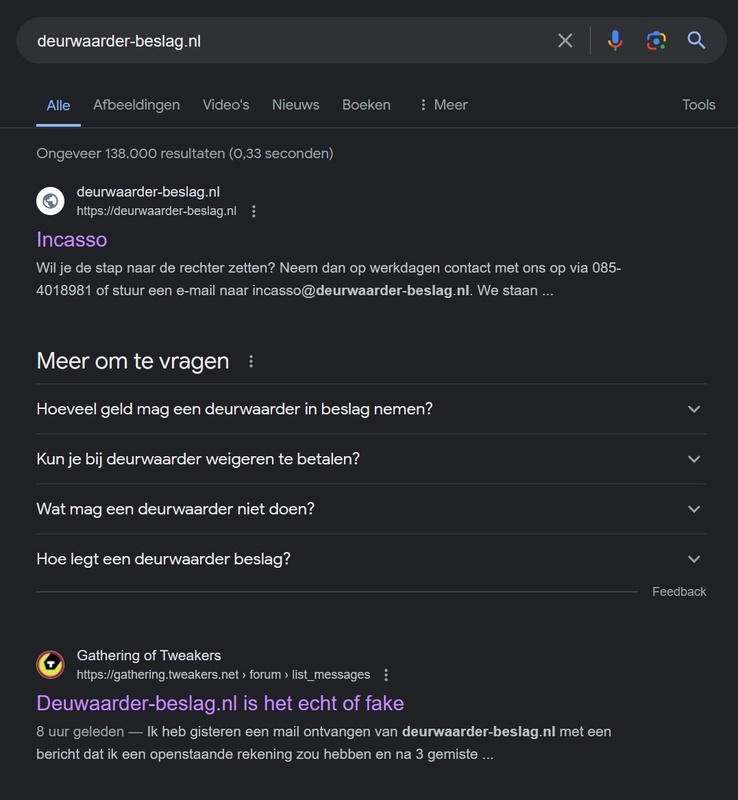Click the Gathering of Tweakers site favicon
This screenshot has width=738, height=800.
[x=50, y=665]
